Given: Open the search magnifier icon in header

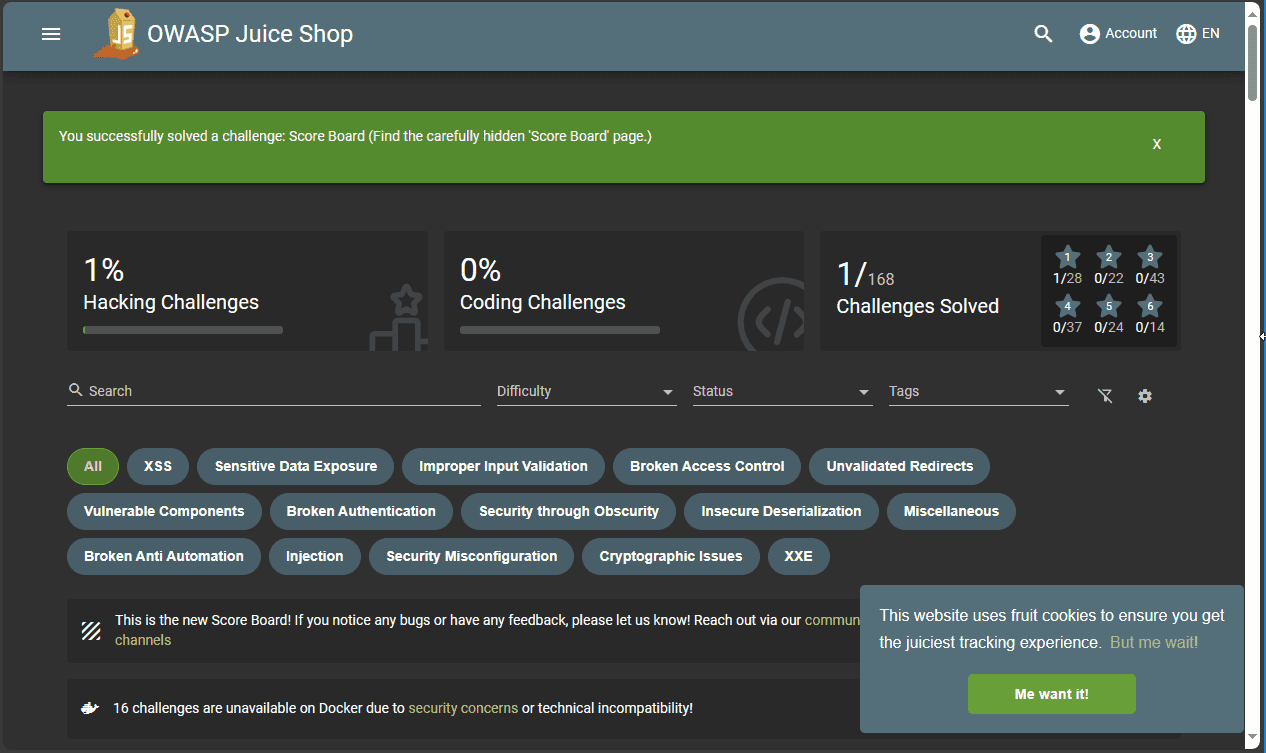Looking at the screenshot, I should click(1043, 34).
